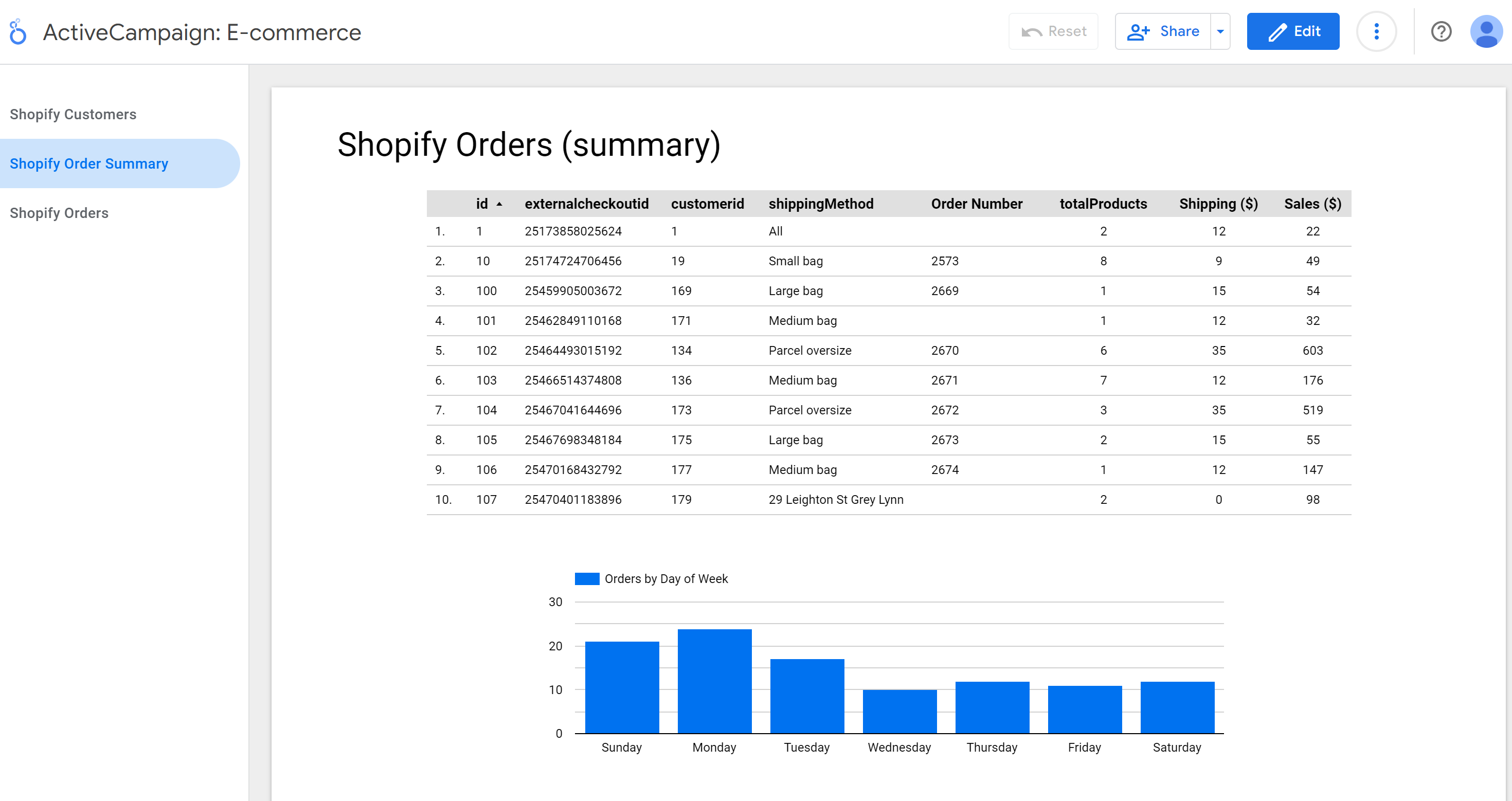Select the Thursday bar in chart
Screen dimensions: 1512x801
[992, 708]
